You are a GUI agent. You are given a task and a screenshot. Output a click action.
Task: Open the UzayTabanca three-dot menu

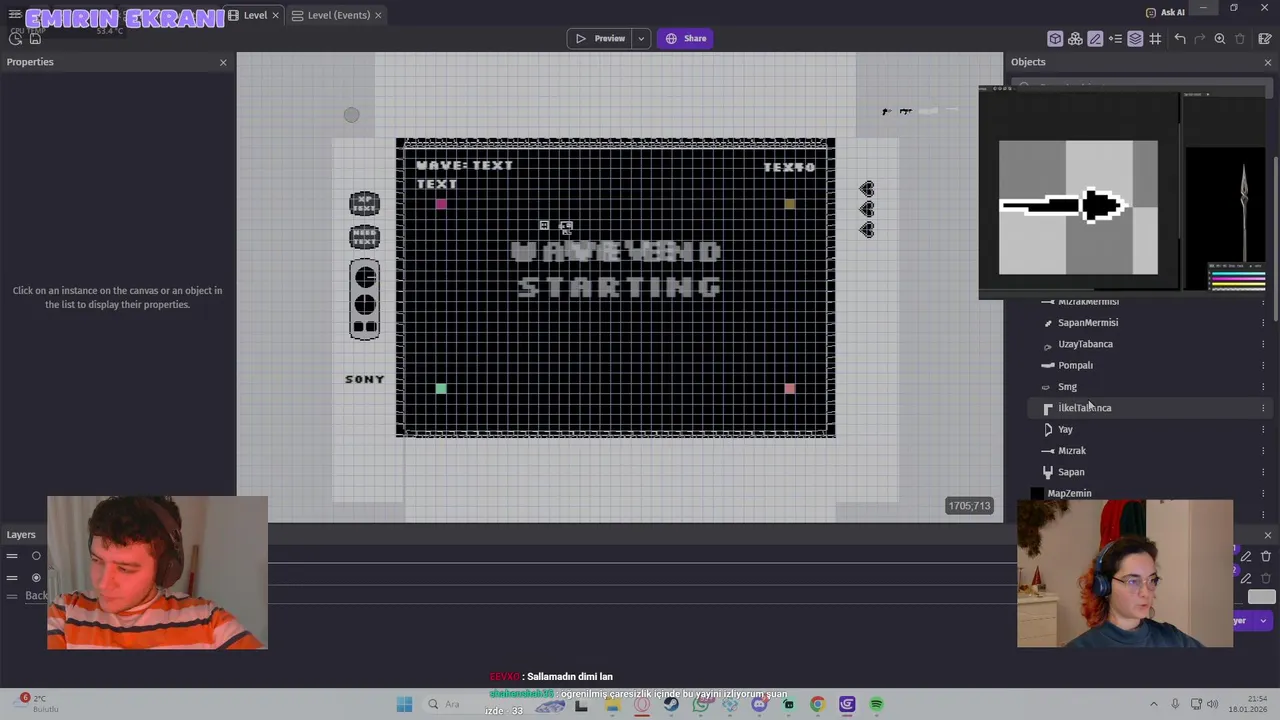click(1263, 344)
